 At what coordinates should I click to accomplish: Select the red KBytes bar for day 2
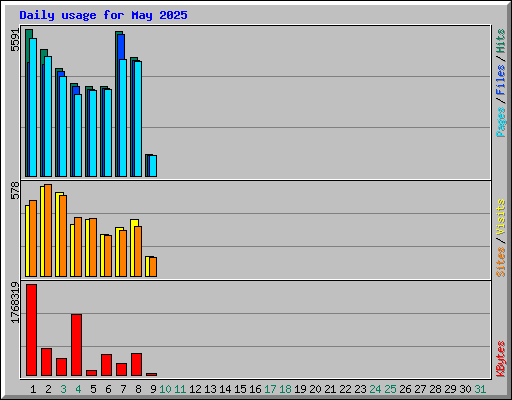coord(47,362)
